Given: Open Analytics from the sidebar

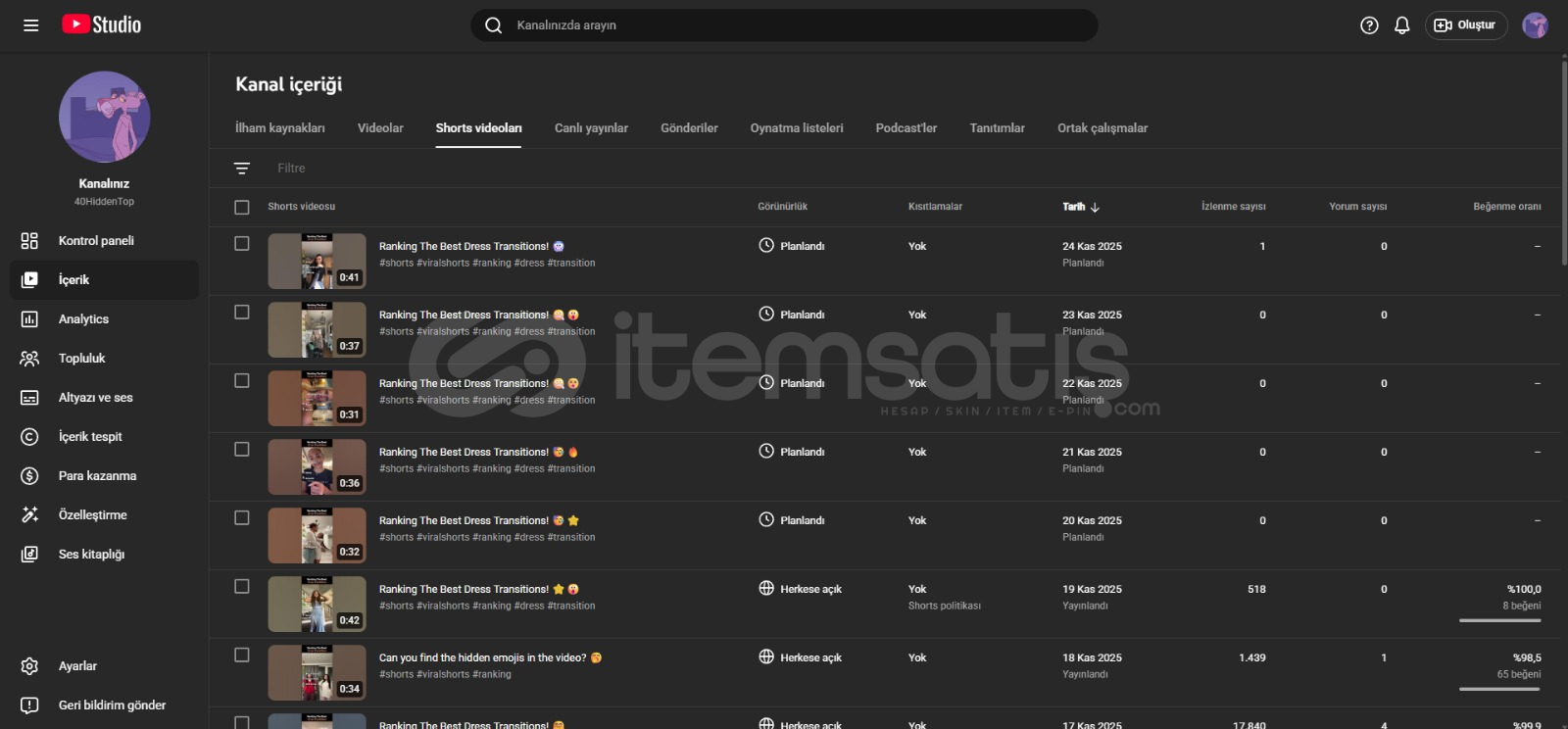Looking at the screenshot, I should [83, 319].
